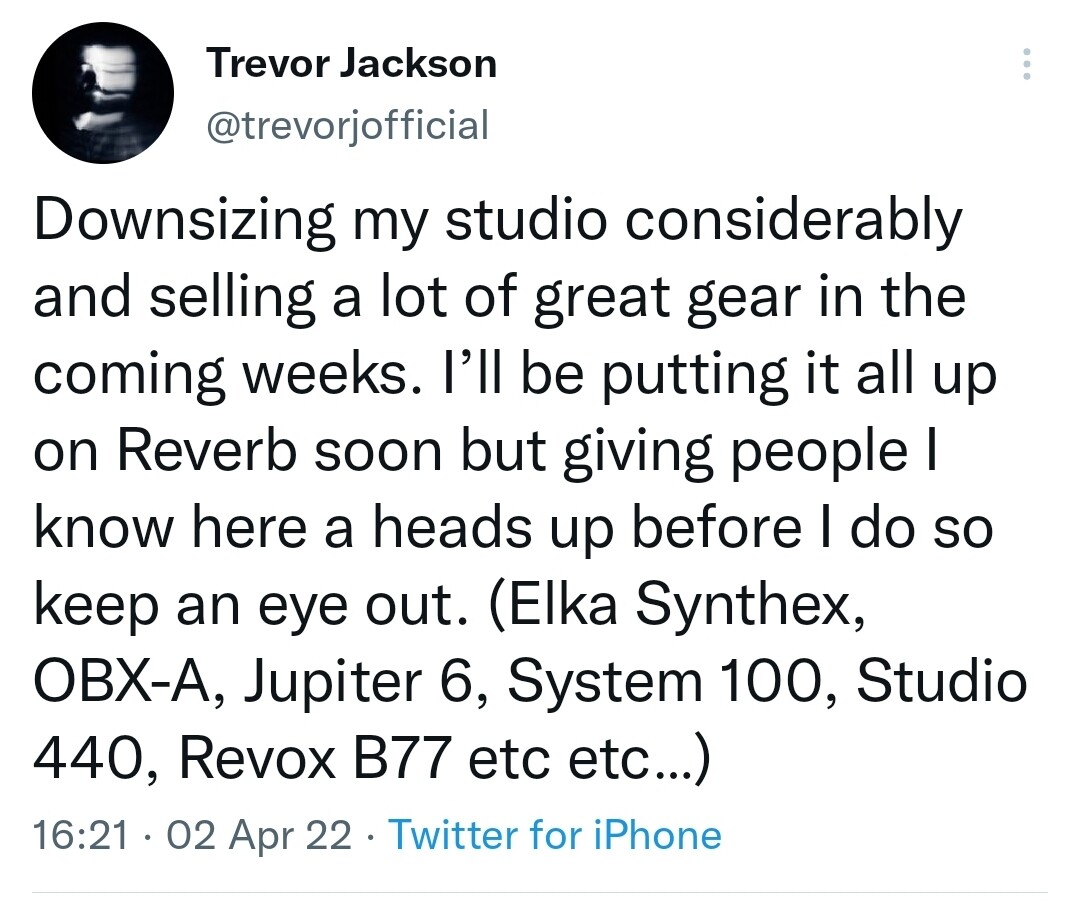Click the @trevorjofficial handle
Image resolution: width=1080 pixels, height=908 pixels.
coord(348,125)
